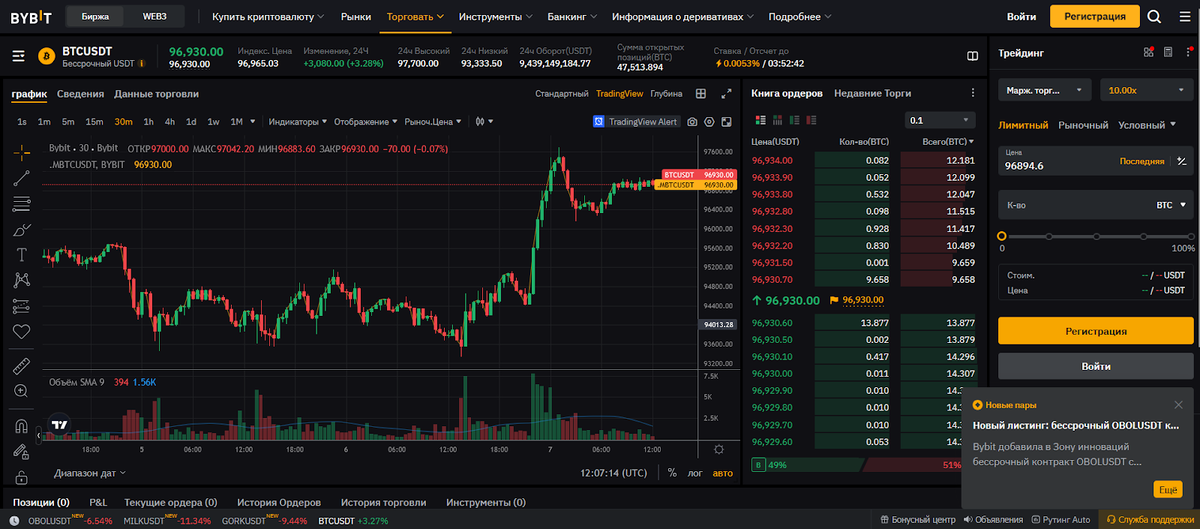
Task: Open the 10.00x leverage dropdown
Action: tap(1147, 90)
